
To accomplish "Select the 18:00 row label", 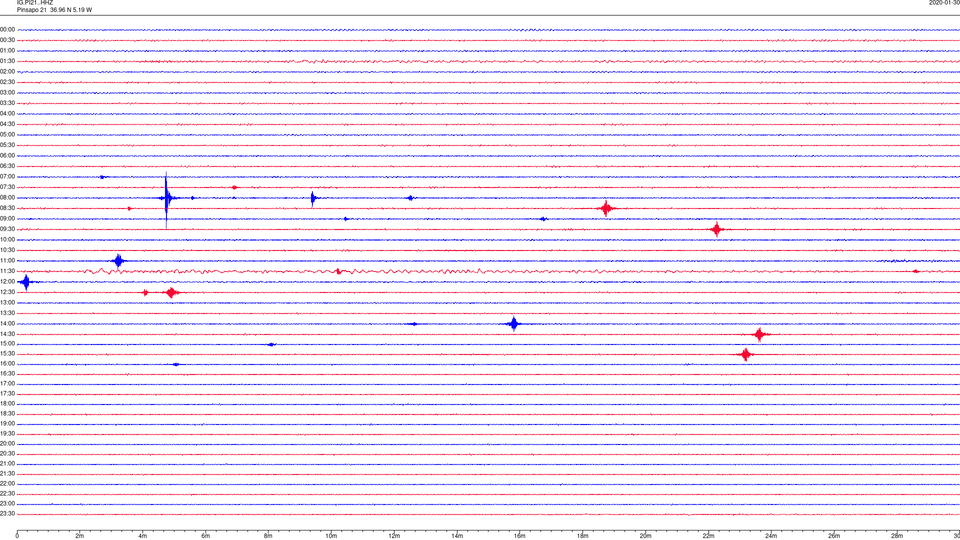I will coord(7,404).
